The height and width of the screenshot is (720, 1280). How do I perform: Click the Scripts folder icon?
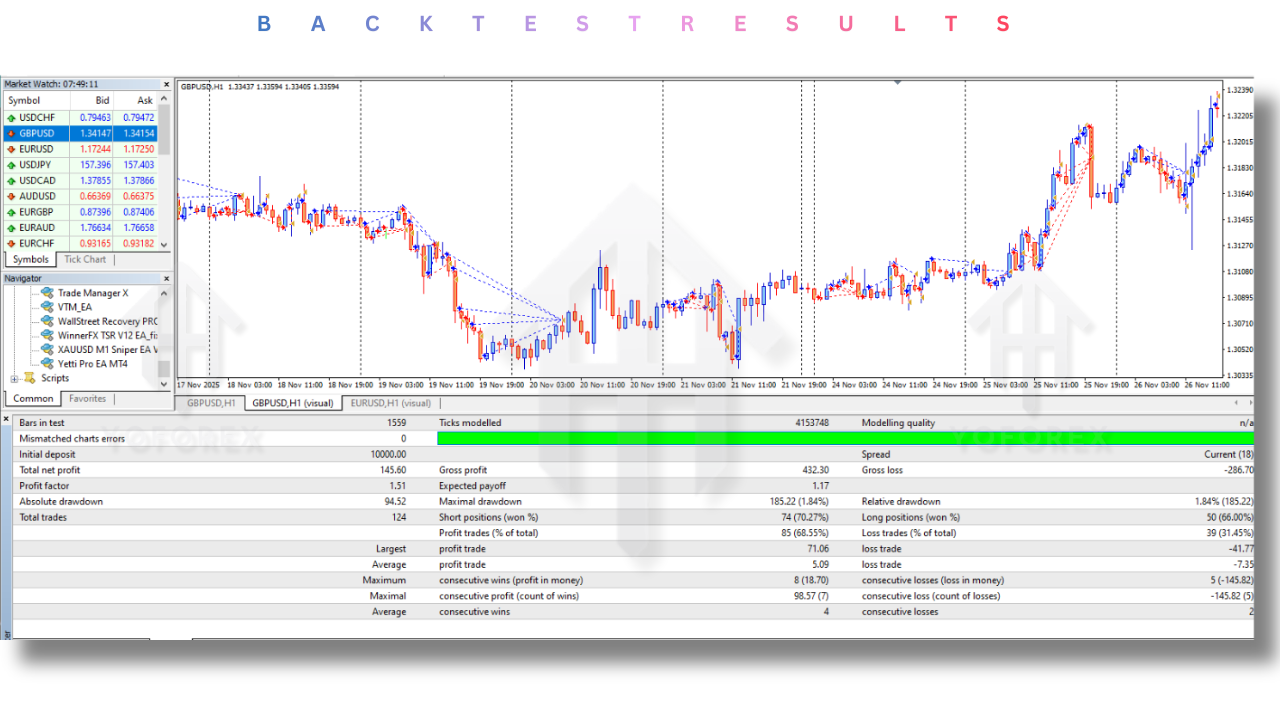pos(30,378)
